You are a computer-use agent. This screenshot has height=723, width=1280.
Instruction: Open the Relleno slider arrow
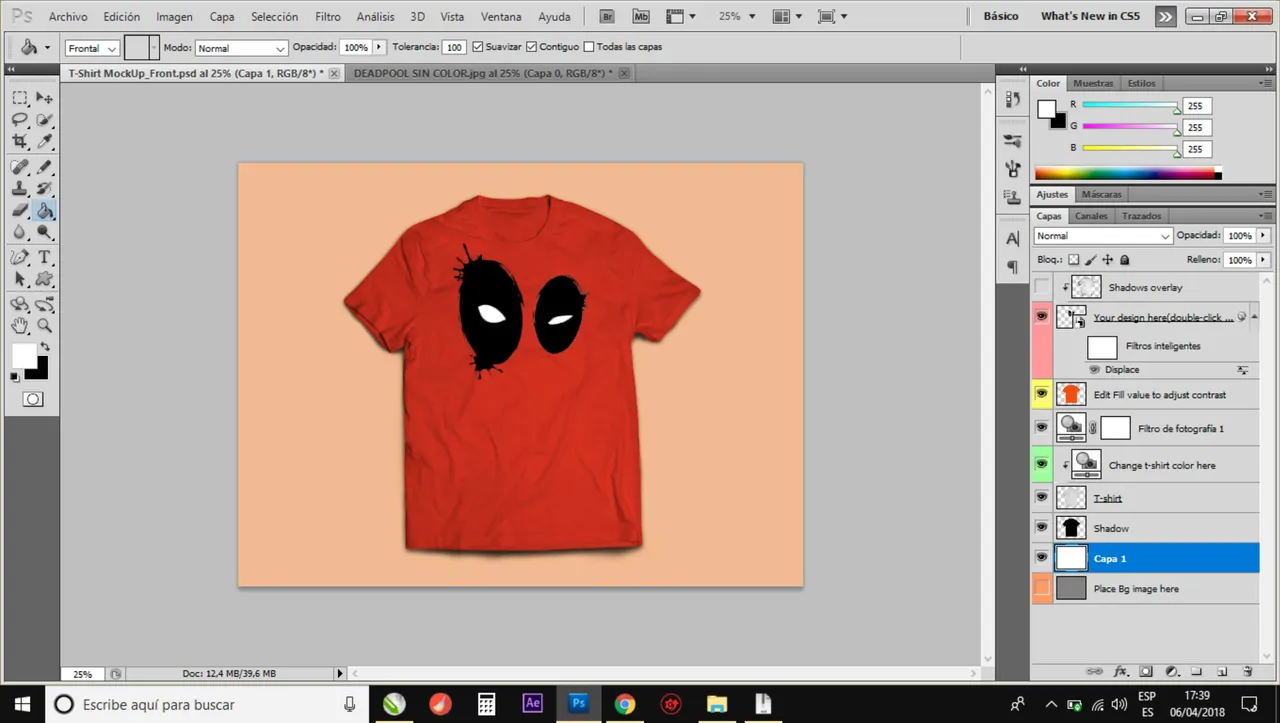(1263, 260)
